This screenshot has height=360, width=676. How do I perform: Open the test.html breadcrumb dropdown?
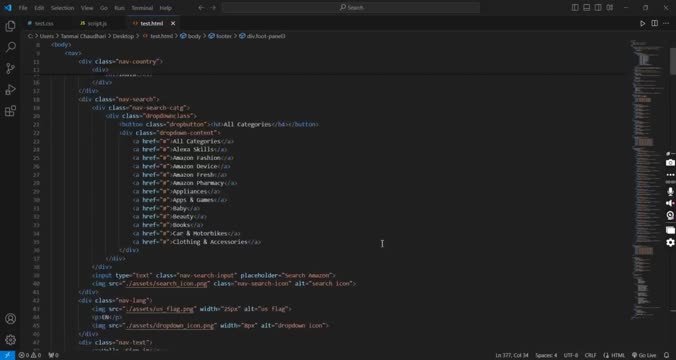tap(158, 36)
